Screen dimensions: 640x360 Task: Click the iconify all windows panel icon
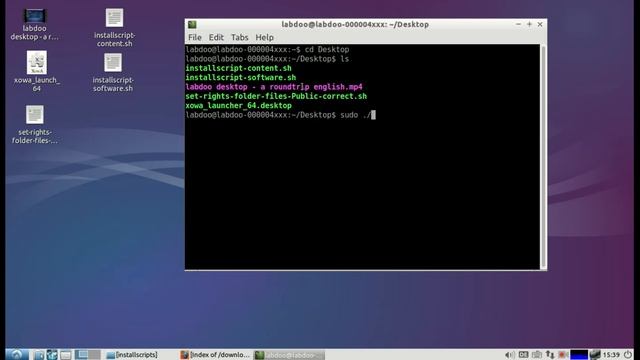tap(66, 355)
